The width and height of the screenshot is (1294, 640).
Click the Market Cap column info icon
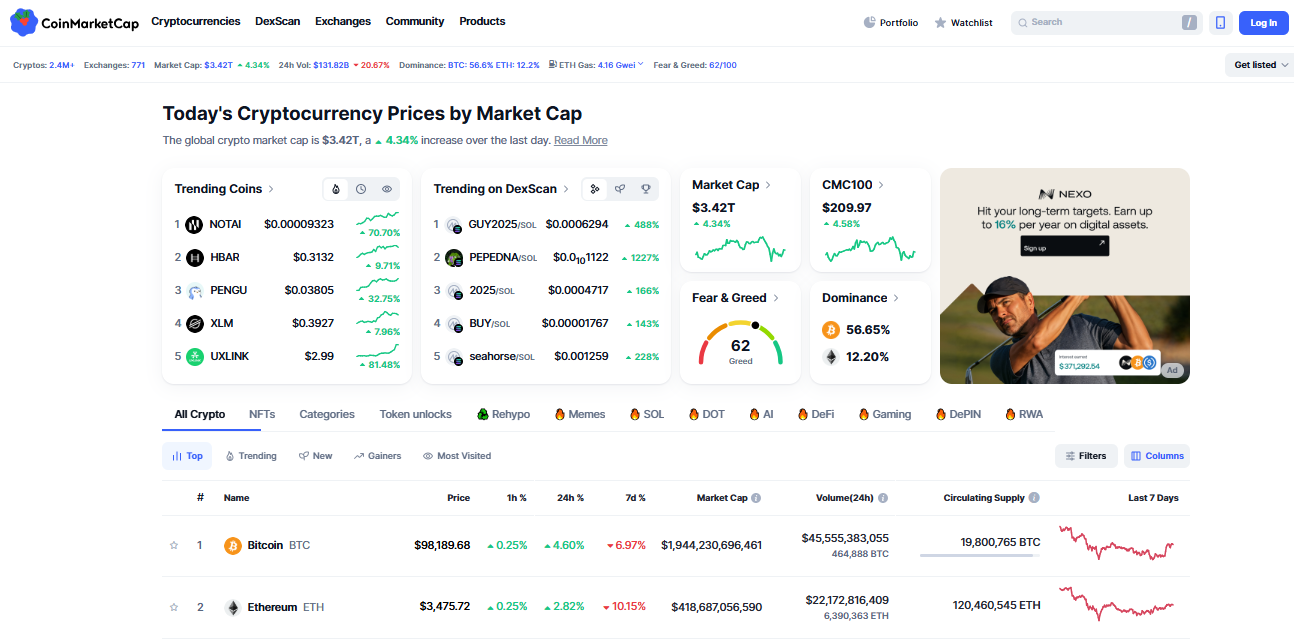tap(756, 498)
